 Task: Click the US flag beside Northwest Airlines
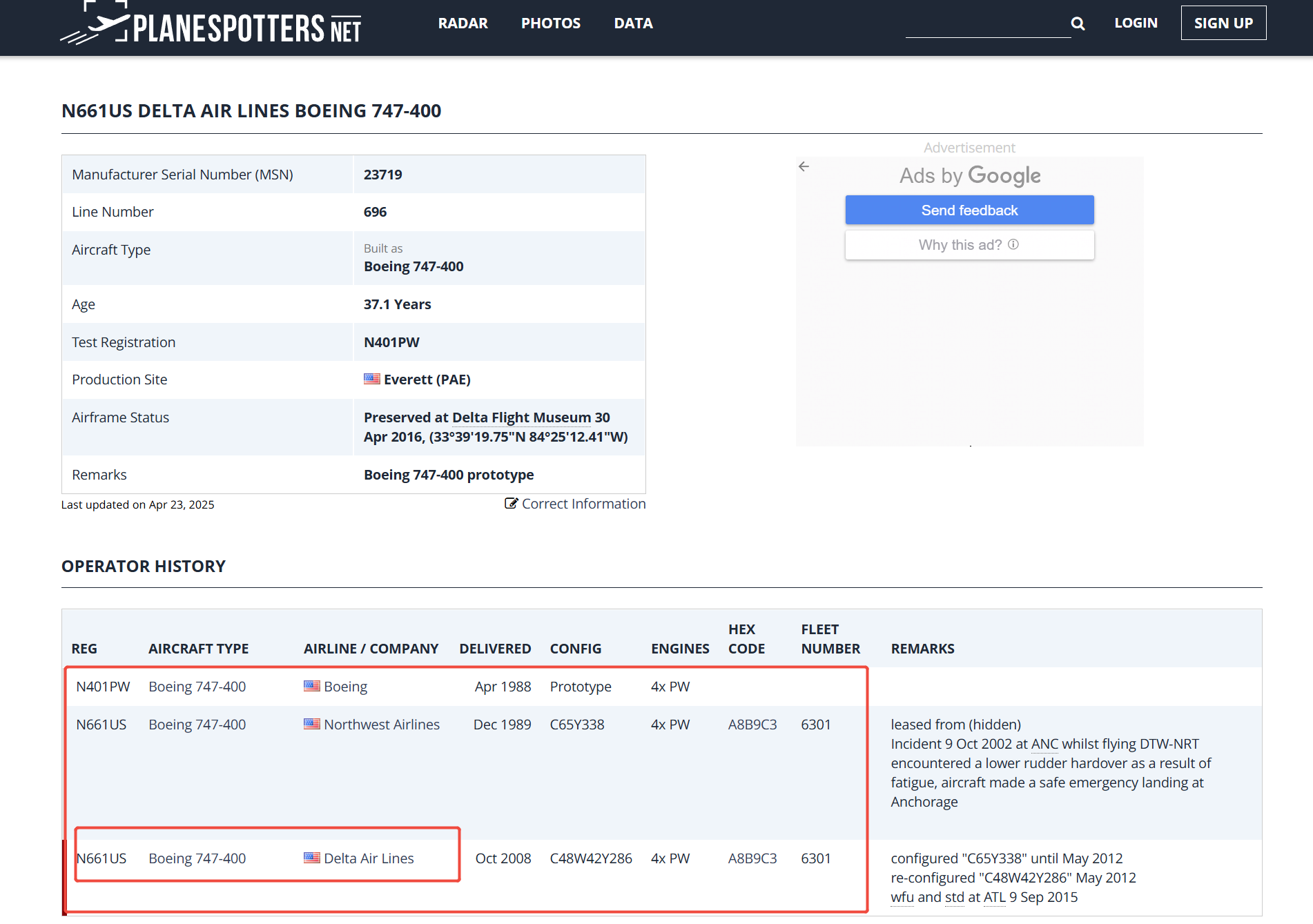(312, 724)
